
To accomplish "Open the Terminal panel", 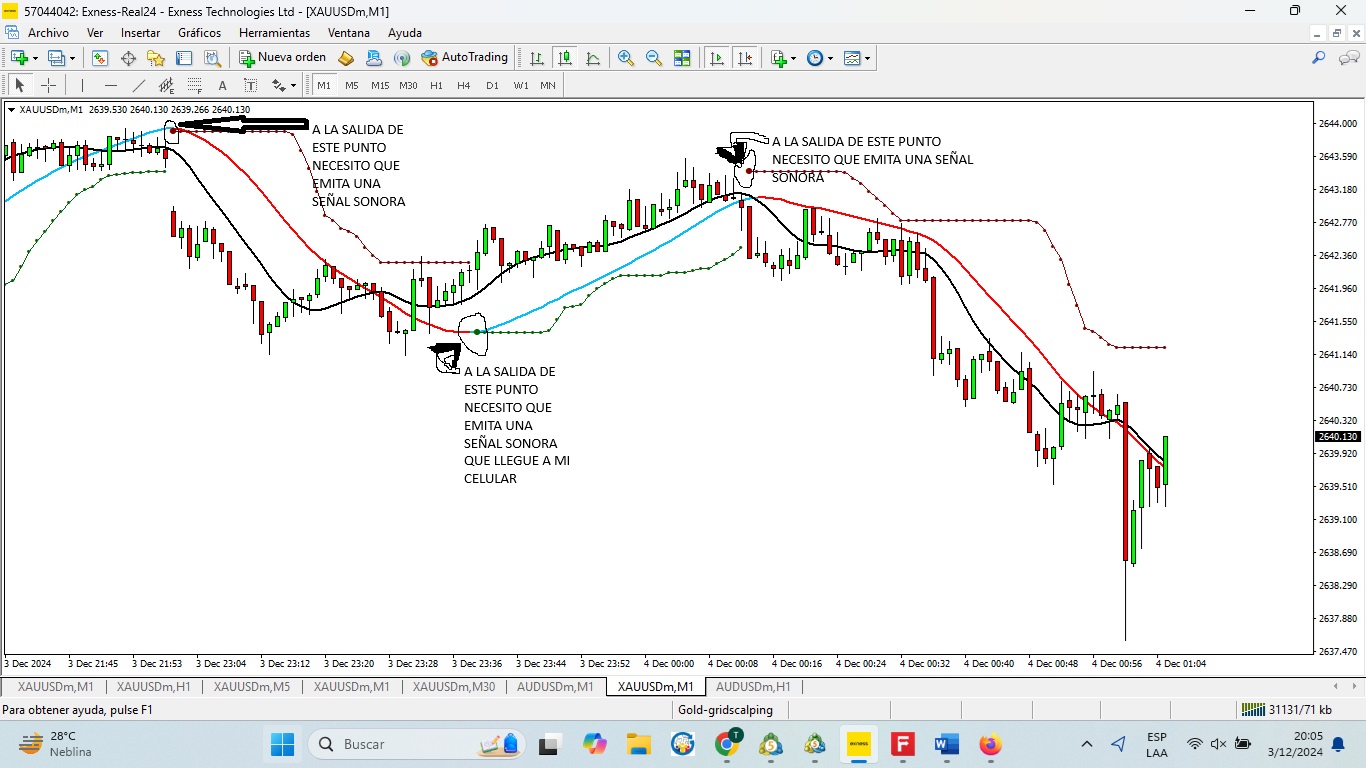I will [x=185, y=58].
